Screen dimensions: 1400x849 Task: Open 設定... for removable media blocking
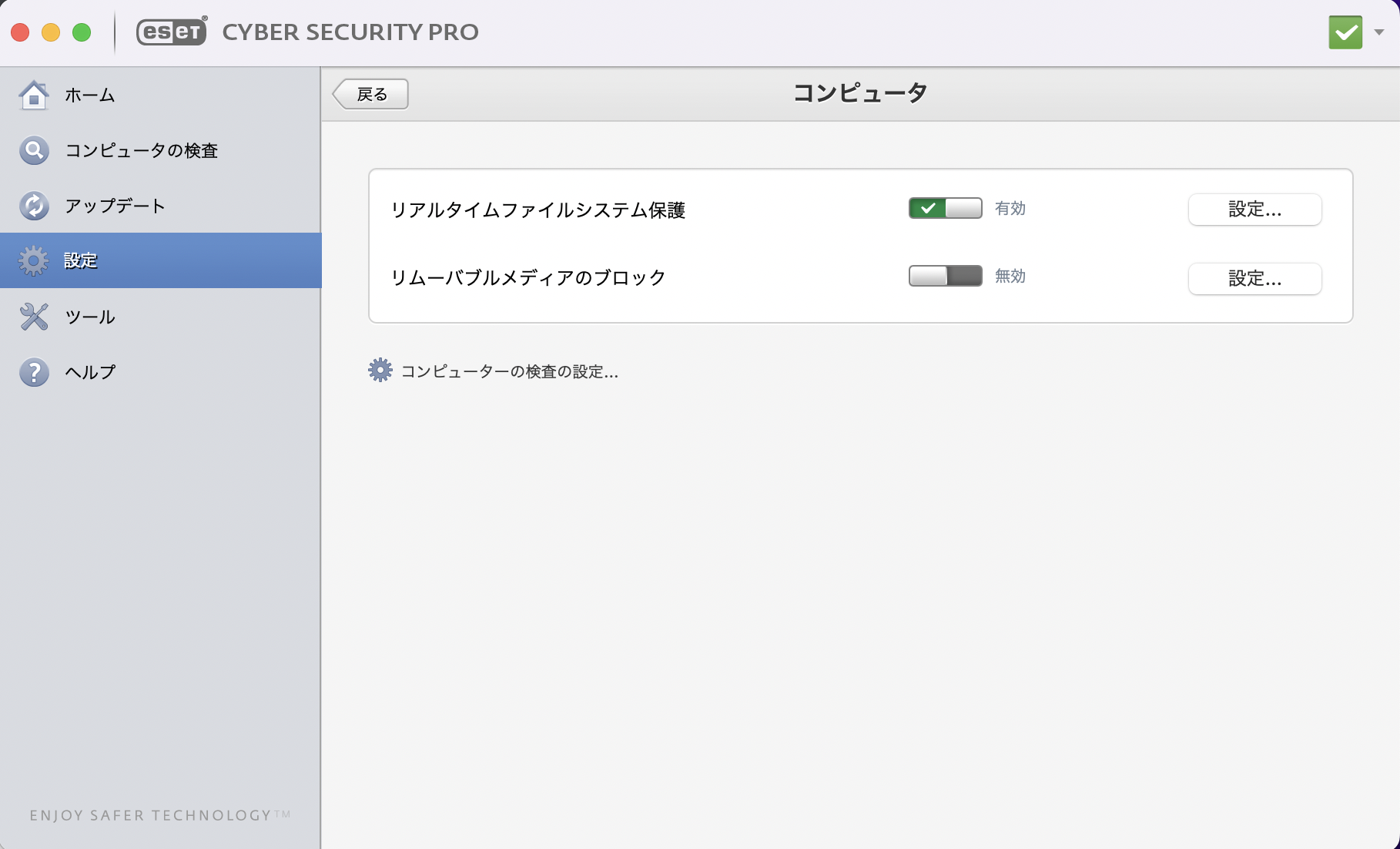tap(1254, 279)
